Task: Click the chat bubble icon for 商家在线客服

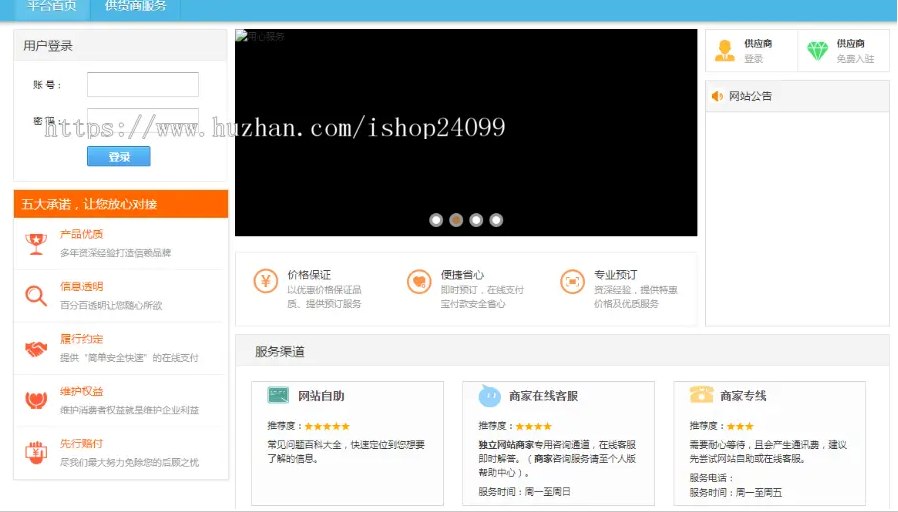Action: click(489, 395)
